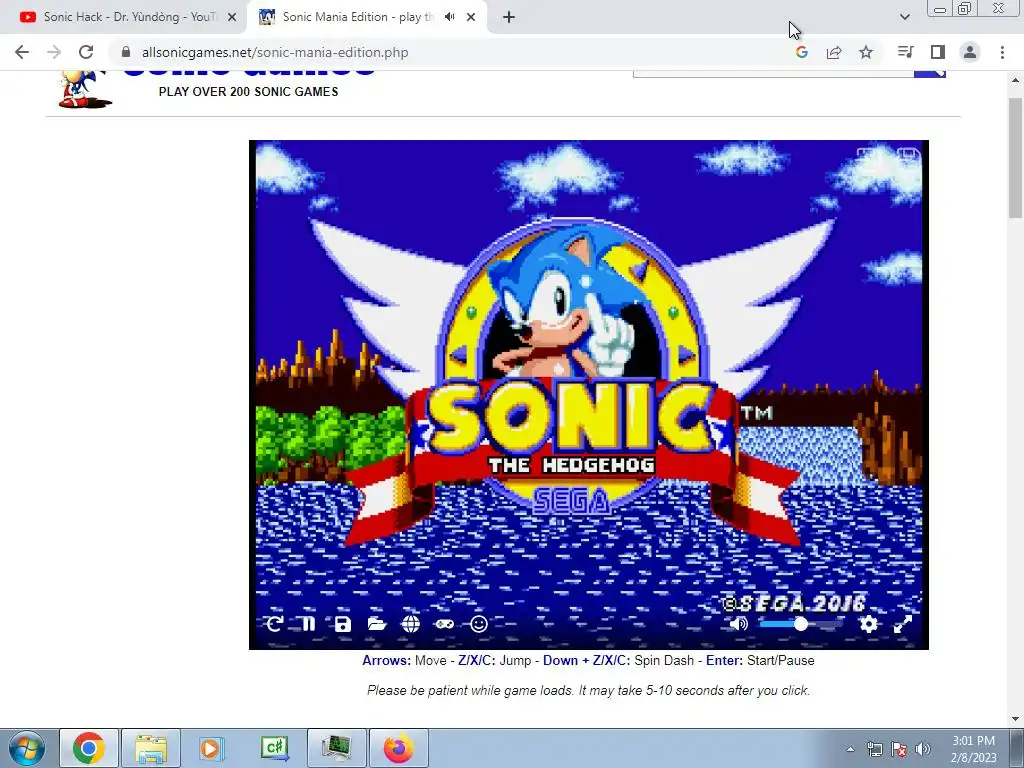This screenshot has width=1024, height=768.
Task: Toggle the browser side panel
Action: (938, 52)
